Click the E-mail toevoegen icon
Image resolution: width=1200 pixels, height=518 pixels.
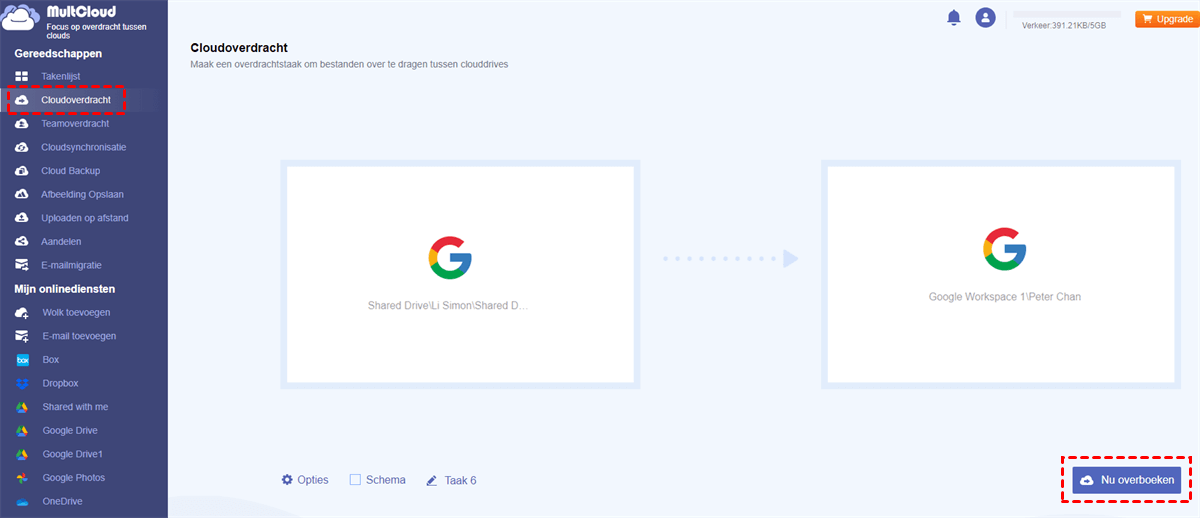click(x=22, y=336)
